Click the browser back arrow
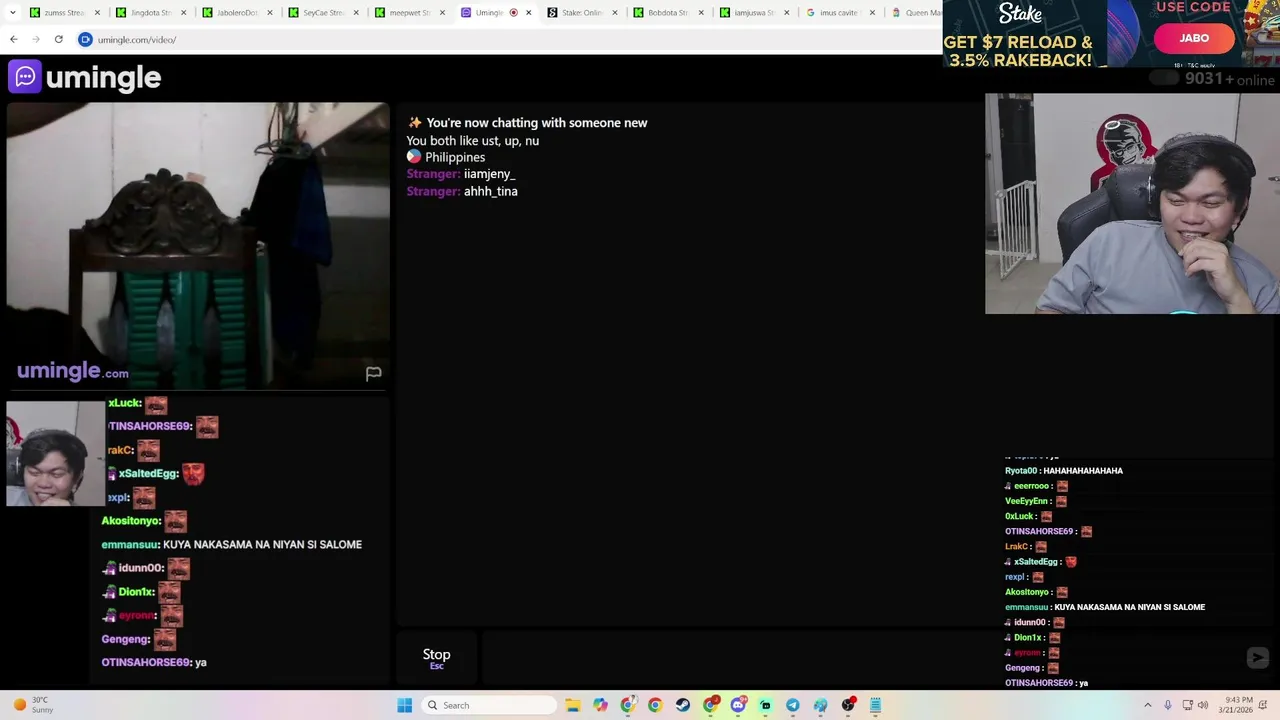 point(14,39)
